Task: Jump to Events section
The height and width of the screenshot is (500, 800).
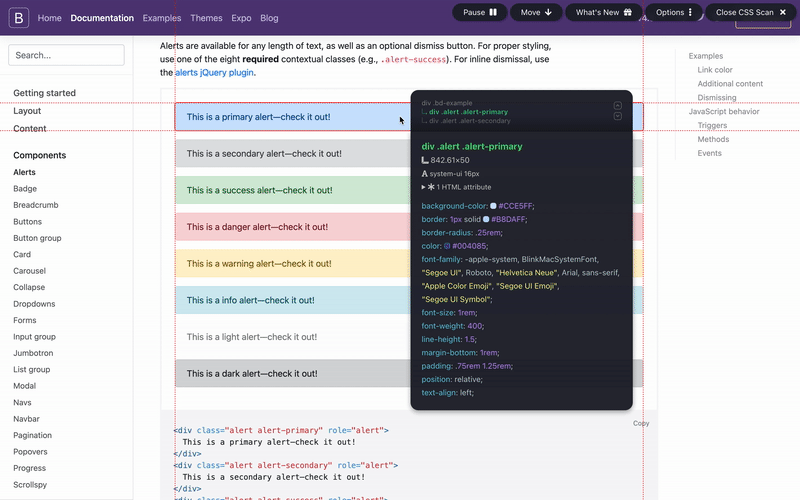Action: [x=710, y=153]
